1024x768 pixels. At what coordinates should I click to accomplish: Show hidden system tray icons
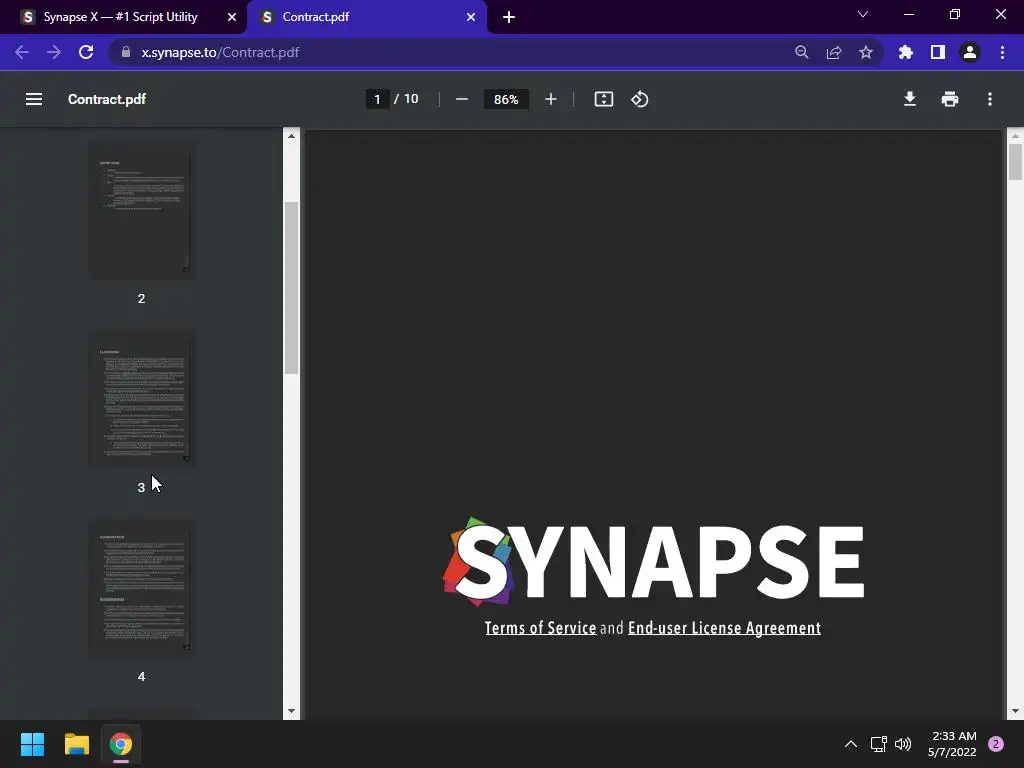pyautogui.click(x=850, y=744)
